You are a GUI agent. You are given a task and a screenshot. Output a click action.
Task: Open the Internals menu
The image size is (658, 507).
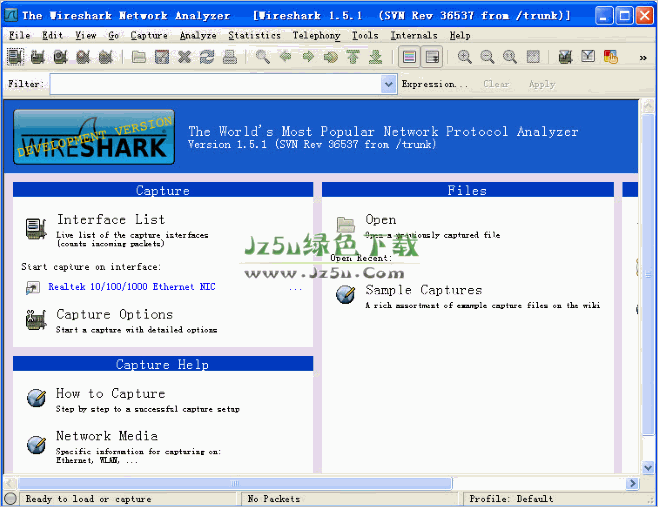[414, 35]
